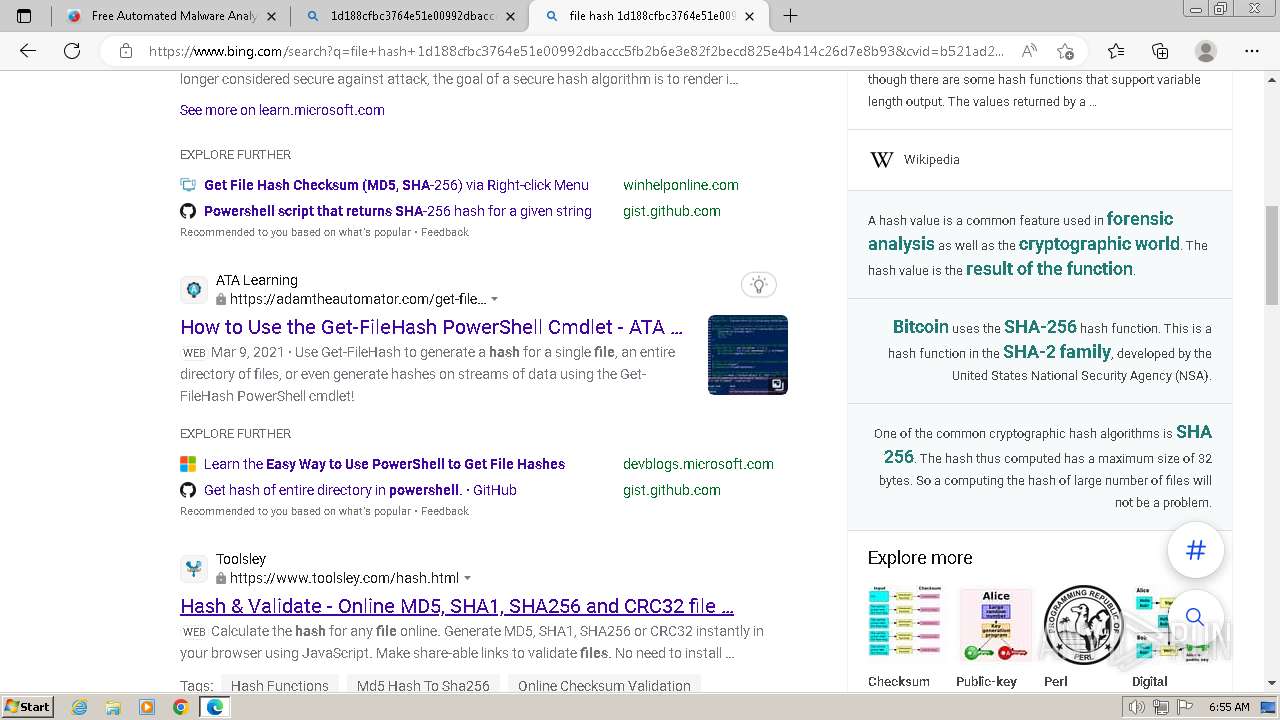
Task: Click the devblogs.microsoft.com domain link
Action: click(x=698, y=464)
